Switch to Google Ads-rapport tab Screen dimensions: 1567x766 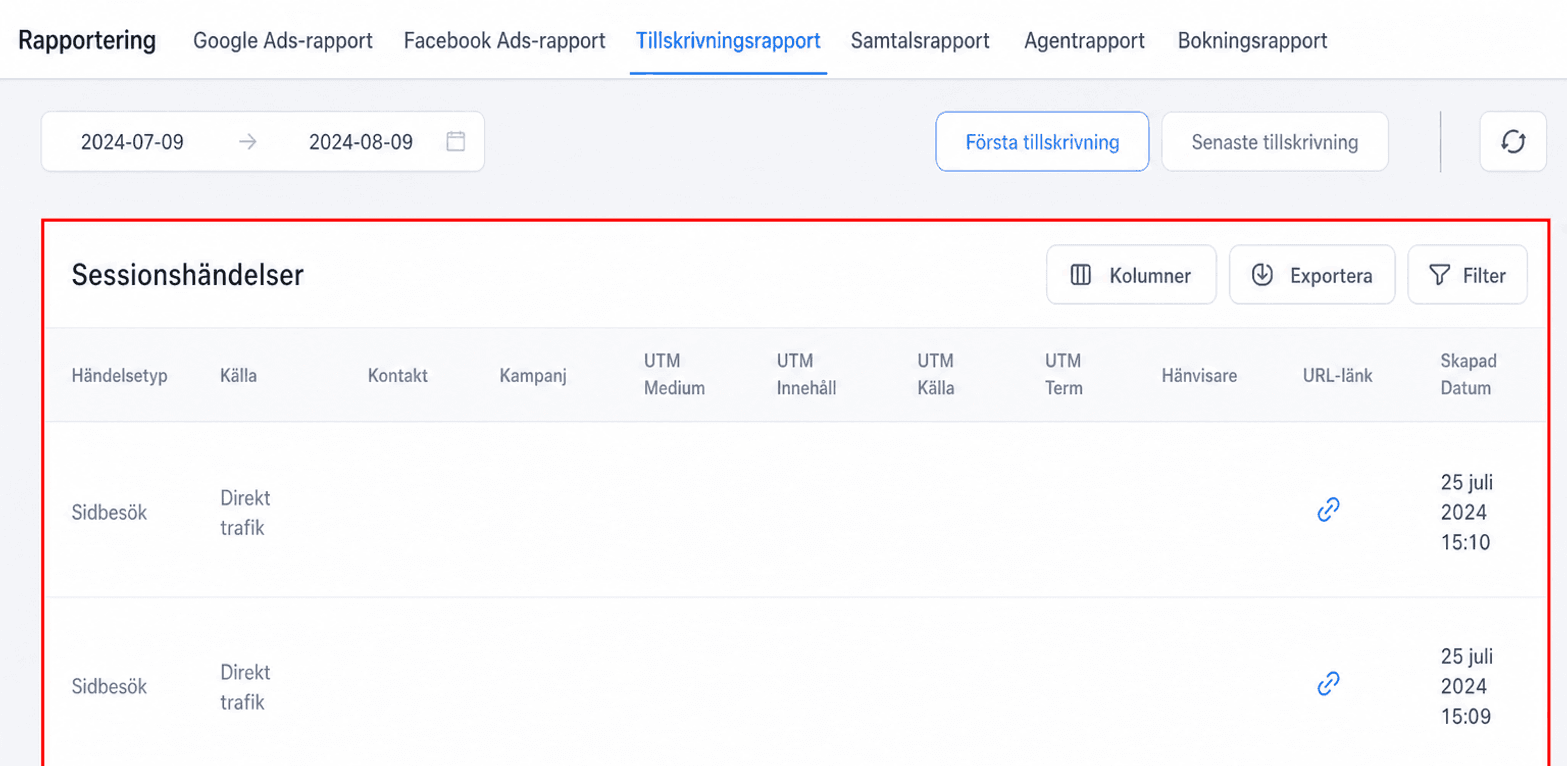click(283, 41)
